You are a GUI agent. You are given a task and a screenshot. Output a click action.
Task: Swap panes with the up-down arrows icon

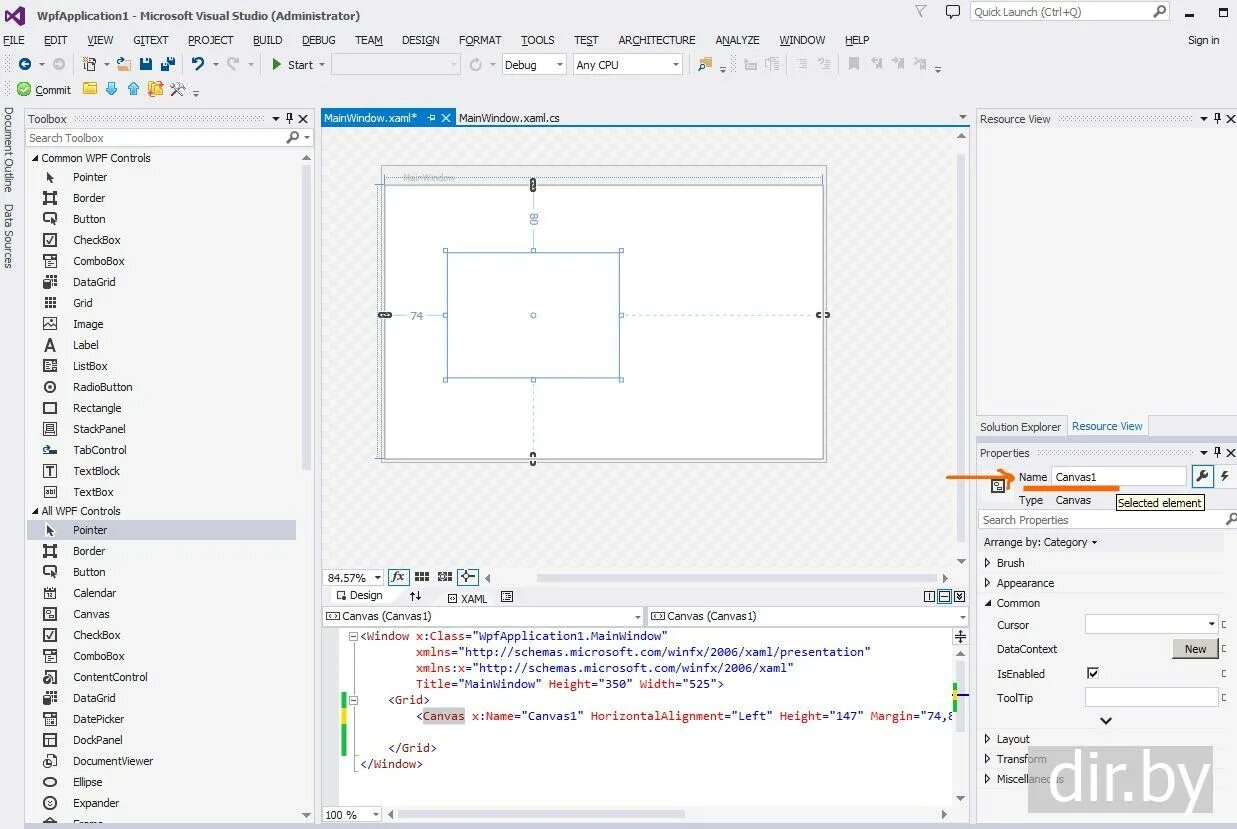(x=415, y=596)
